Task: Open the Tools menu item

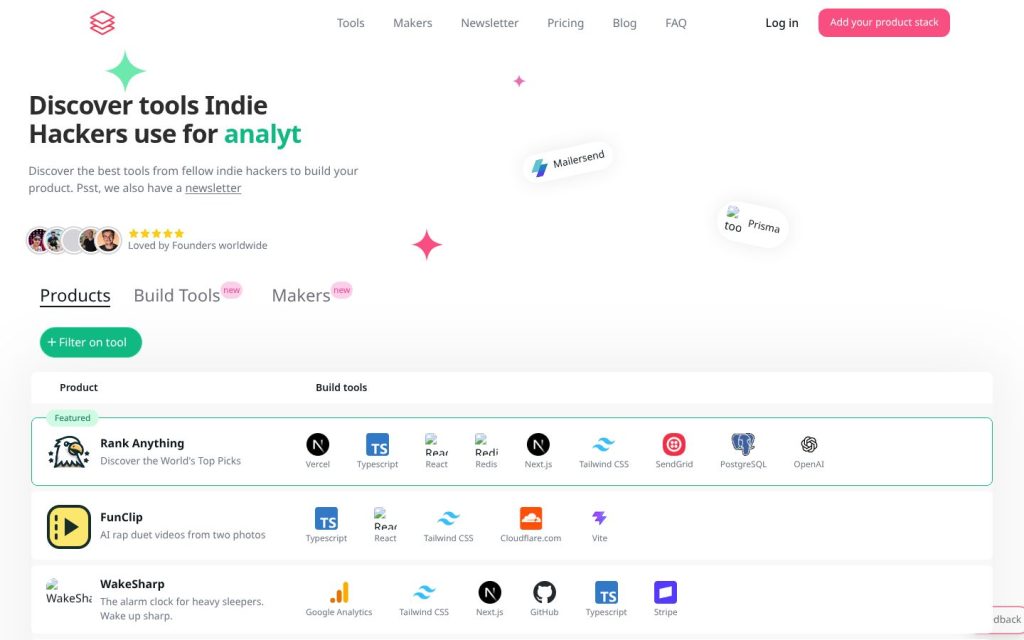Action: tap(351, 23)
